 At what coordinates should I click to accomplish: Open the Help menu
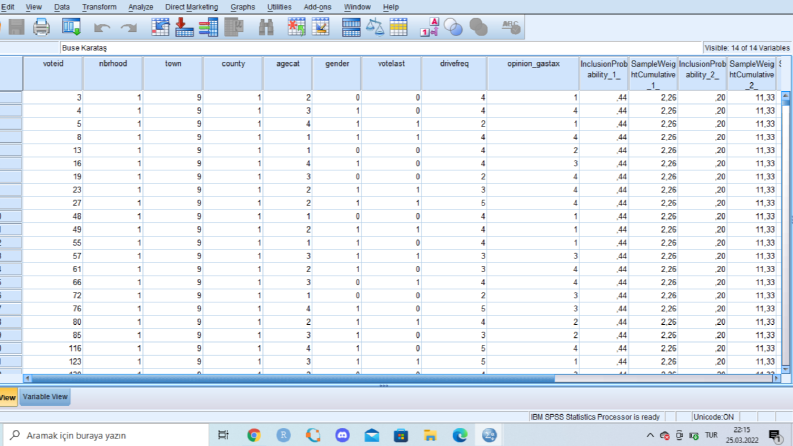(390, 7)
